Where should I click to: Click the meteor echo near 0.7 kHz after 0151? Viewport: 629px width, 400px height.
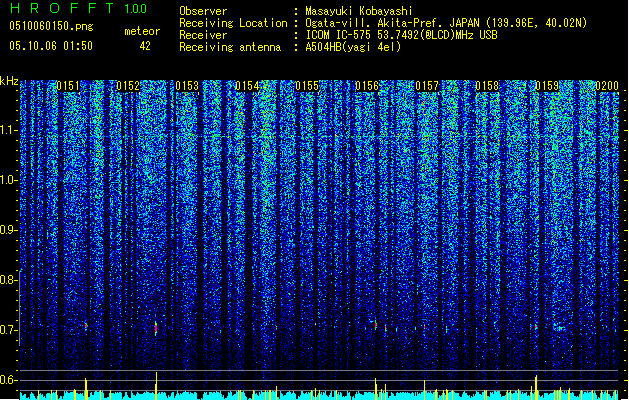click(x=86, y=325)
